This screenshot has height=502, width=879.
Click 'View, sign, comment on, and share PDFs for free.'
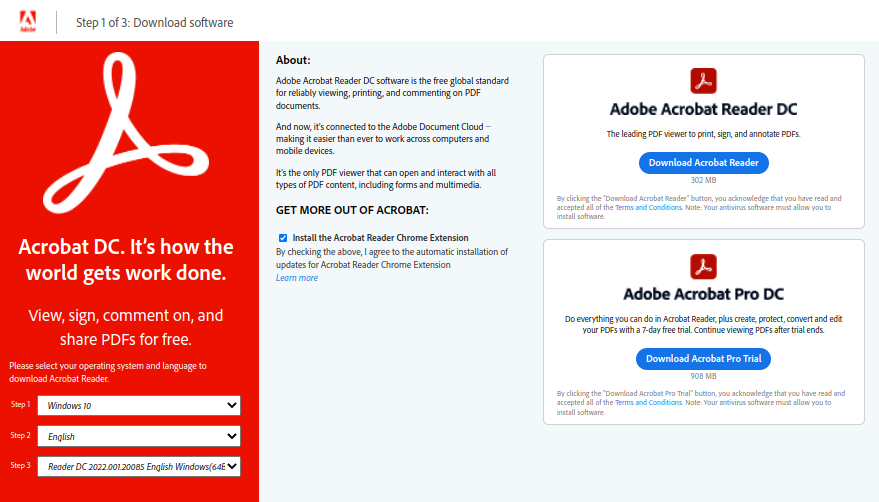point(126,327)
